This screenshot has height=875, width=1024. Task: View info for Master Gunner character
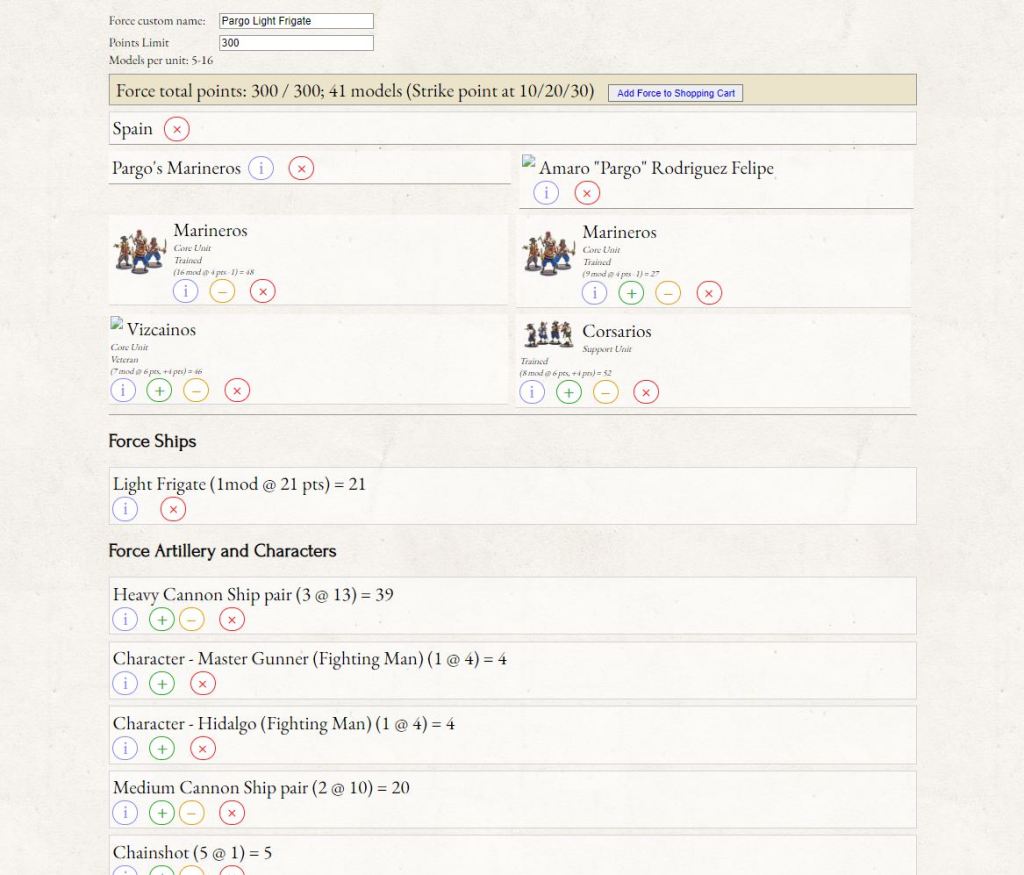[125, 683]
